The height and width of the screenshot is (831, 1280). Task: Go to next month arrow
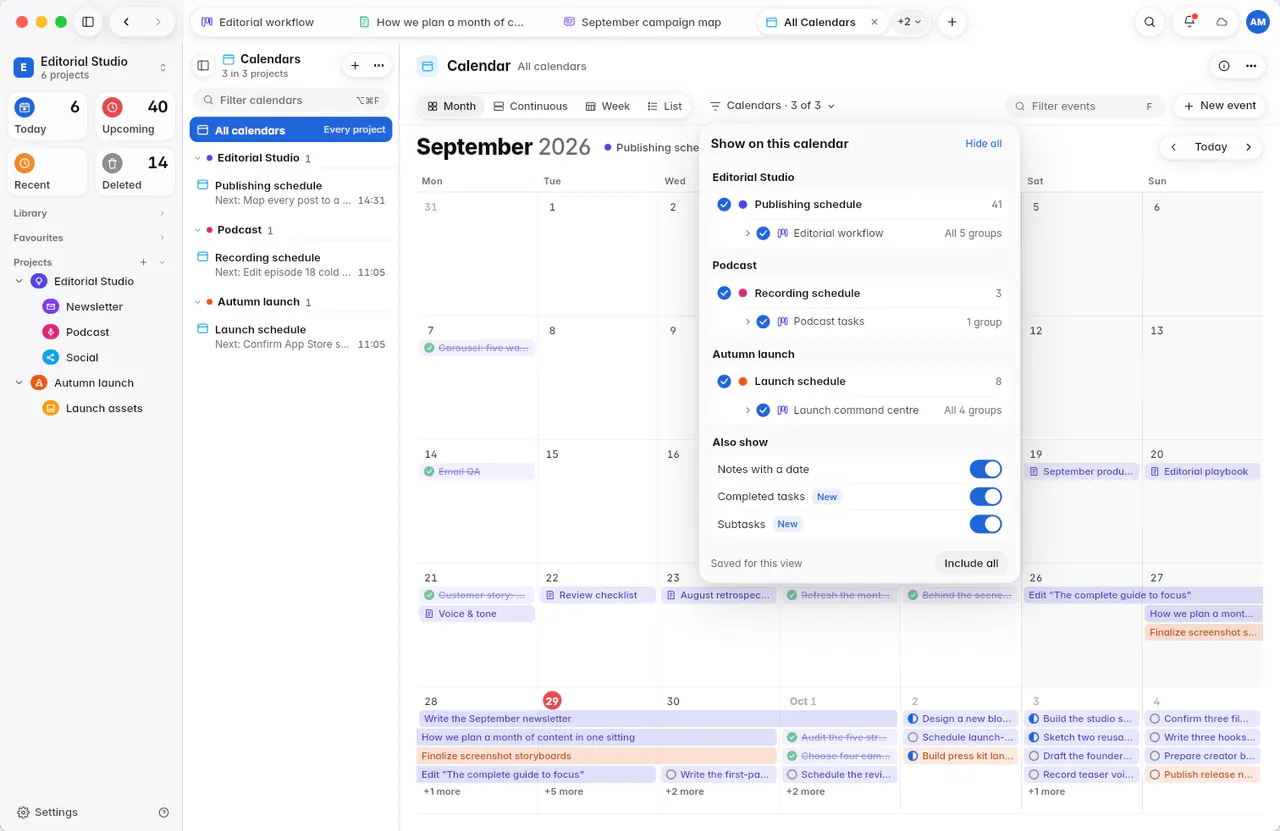pos(1248,147)
